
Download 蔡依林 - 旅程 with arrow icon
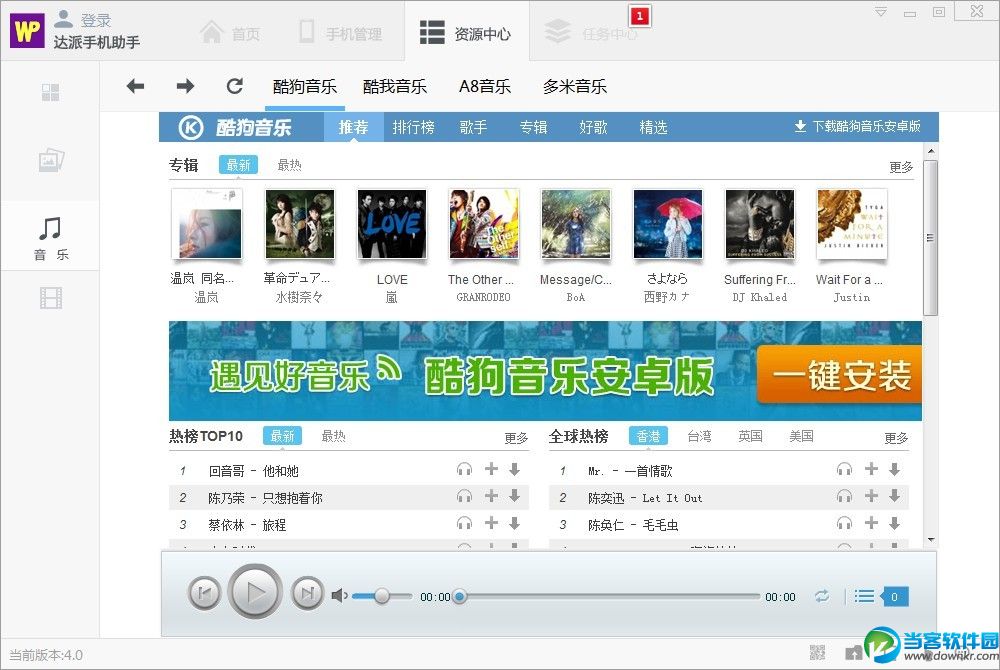515,523
